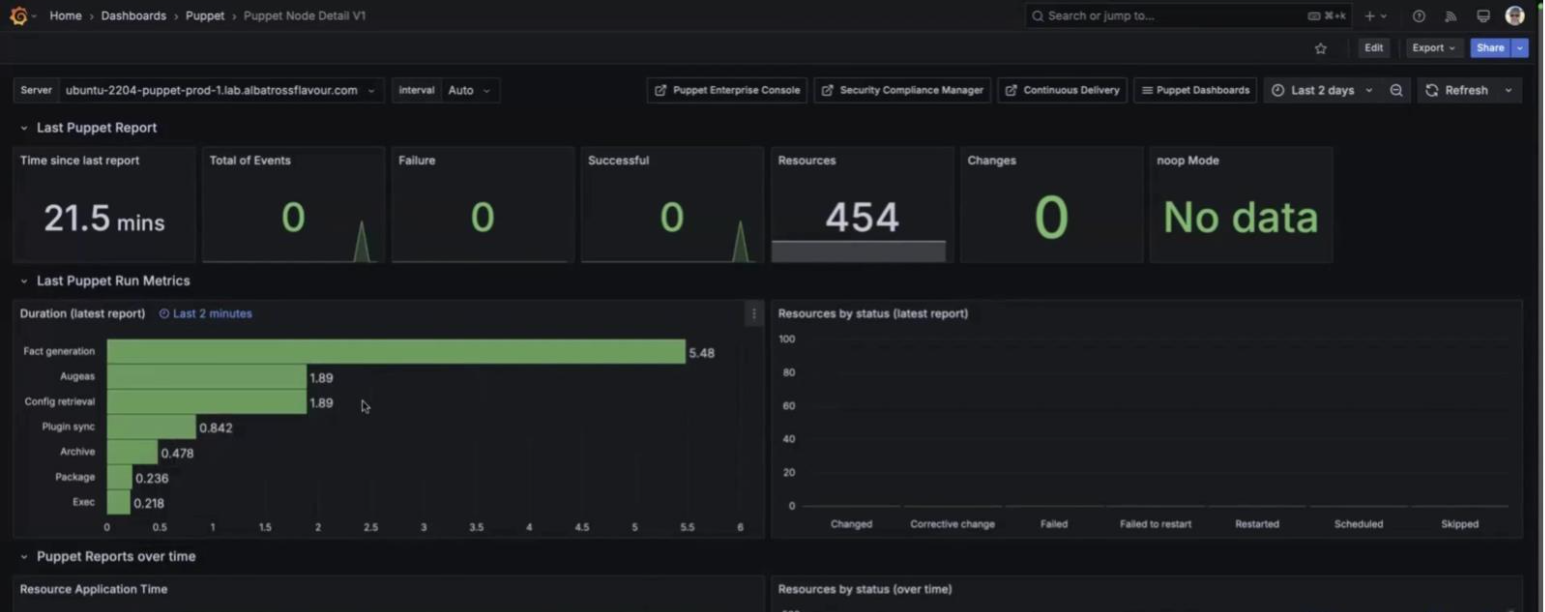The width and height of the screenshot is (1545, 612).
Task: Open the news feed icon
Action: pos(1450,16)
